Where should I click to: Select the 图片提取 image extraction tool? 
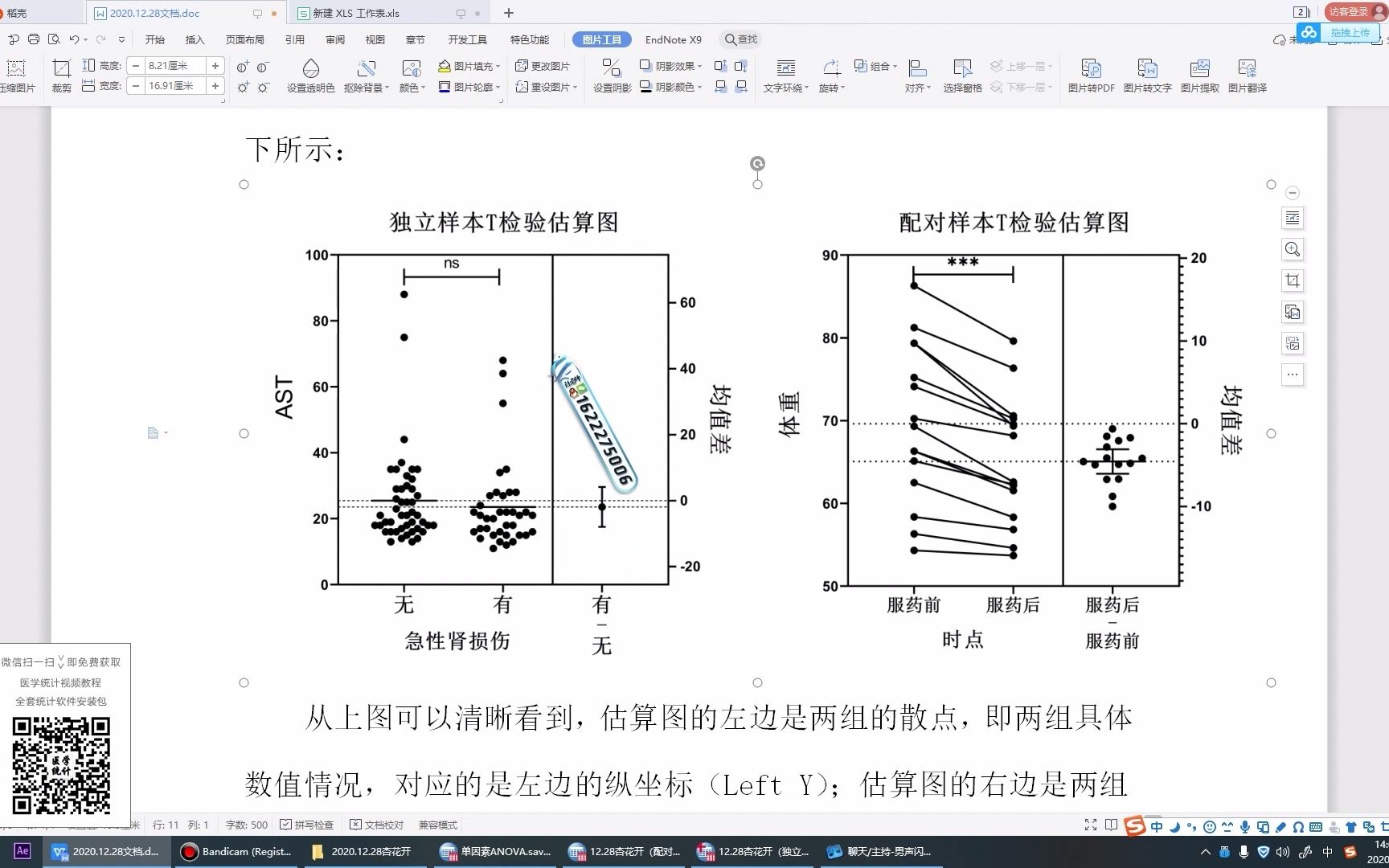click(1199, 76)
